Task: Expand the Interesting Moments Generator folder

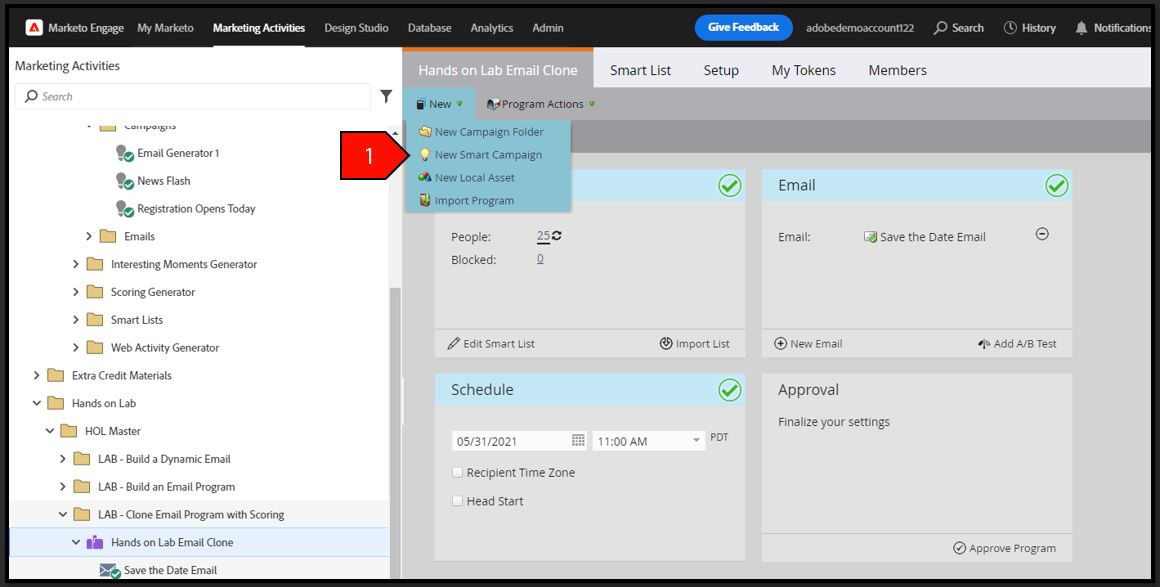Action: tap(75, 264)
